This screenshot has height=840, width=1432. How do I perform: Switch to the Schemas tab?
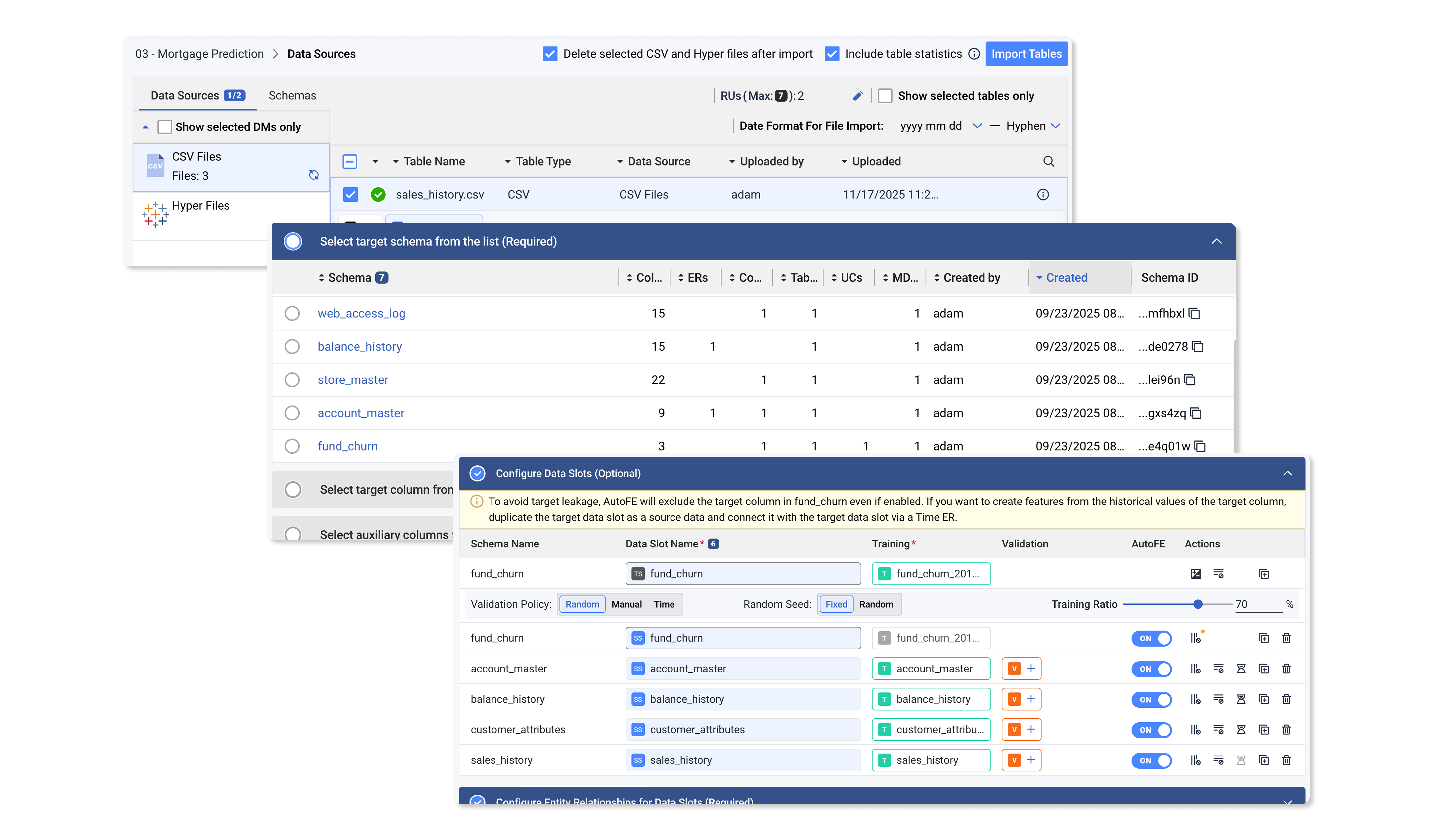(292, 95)
